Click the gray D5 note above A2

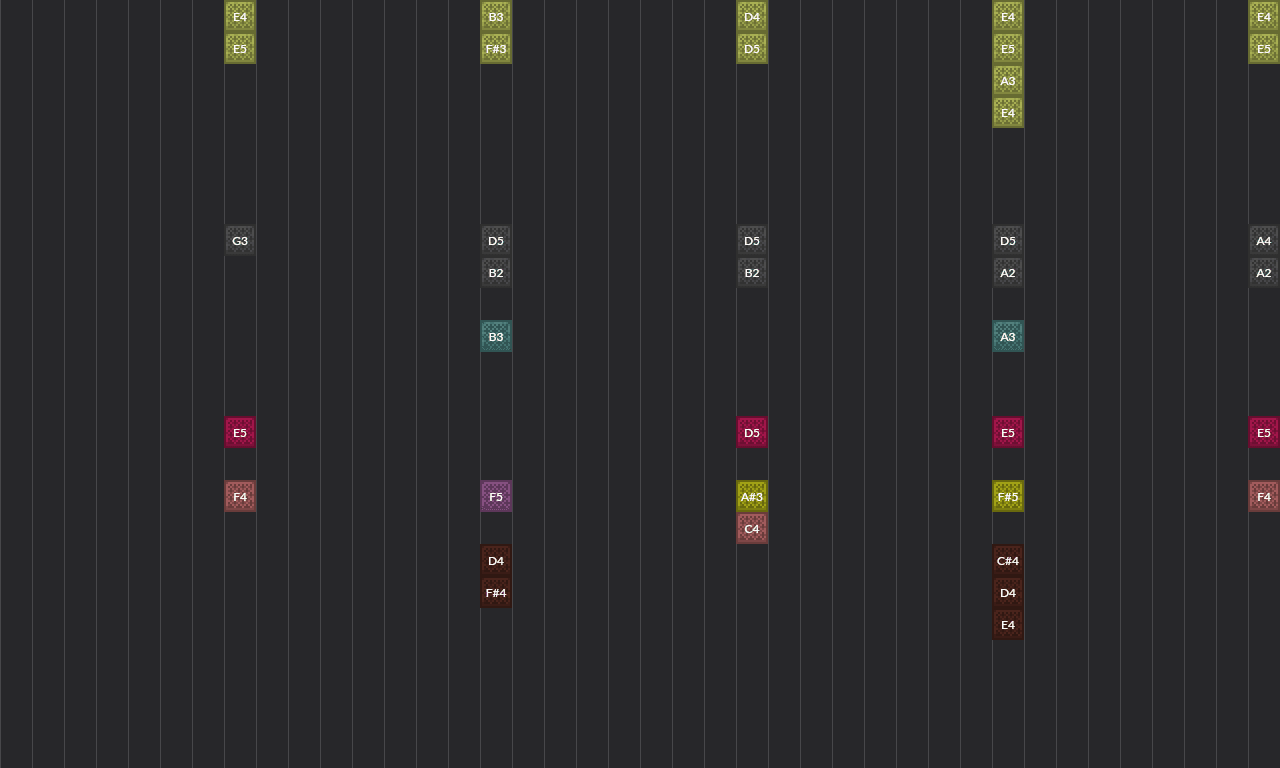[1008, 240]
